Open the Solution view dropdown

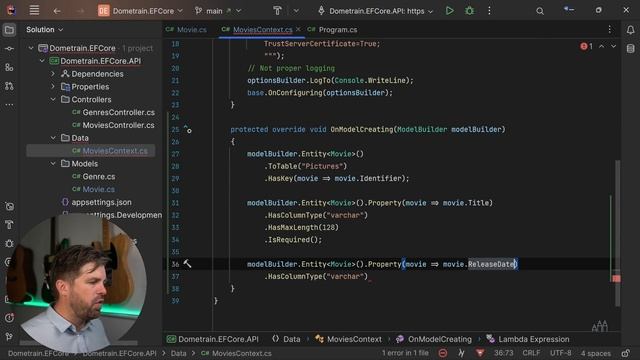pyautogui.click(x=44, y=29)
